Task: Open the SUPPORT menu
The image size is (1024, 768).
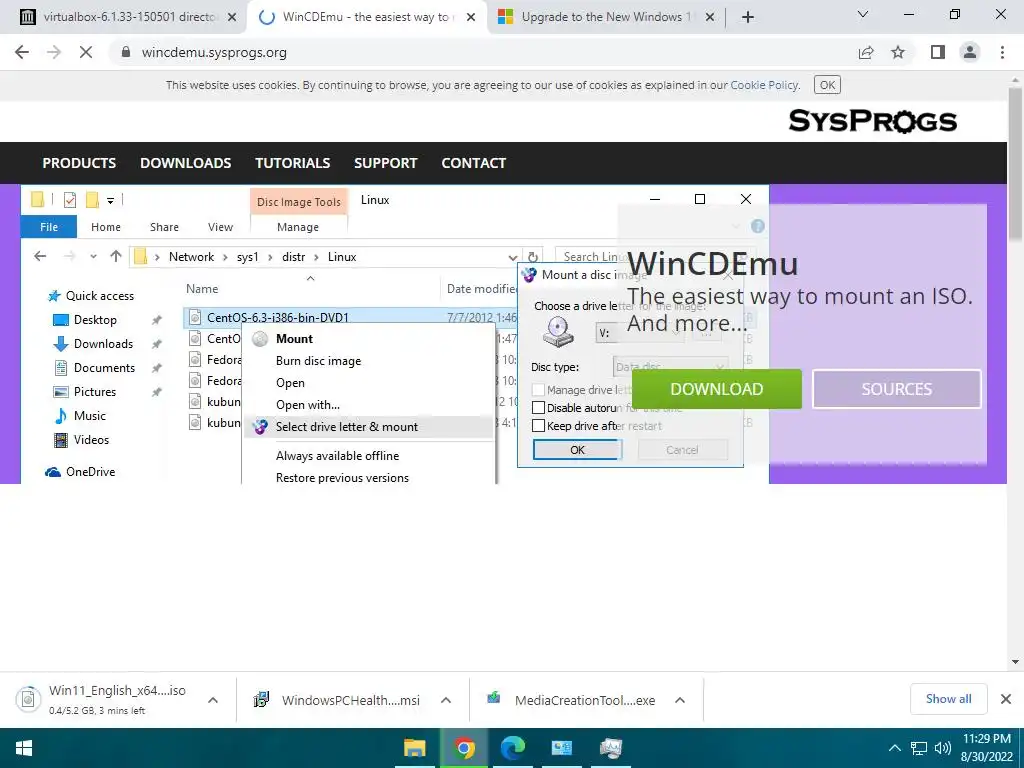Action: click(x=385, y=163)
